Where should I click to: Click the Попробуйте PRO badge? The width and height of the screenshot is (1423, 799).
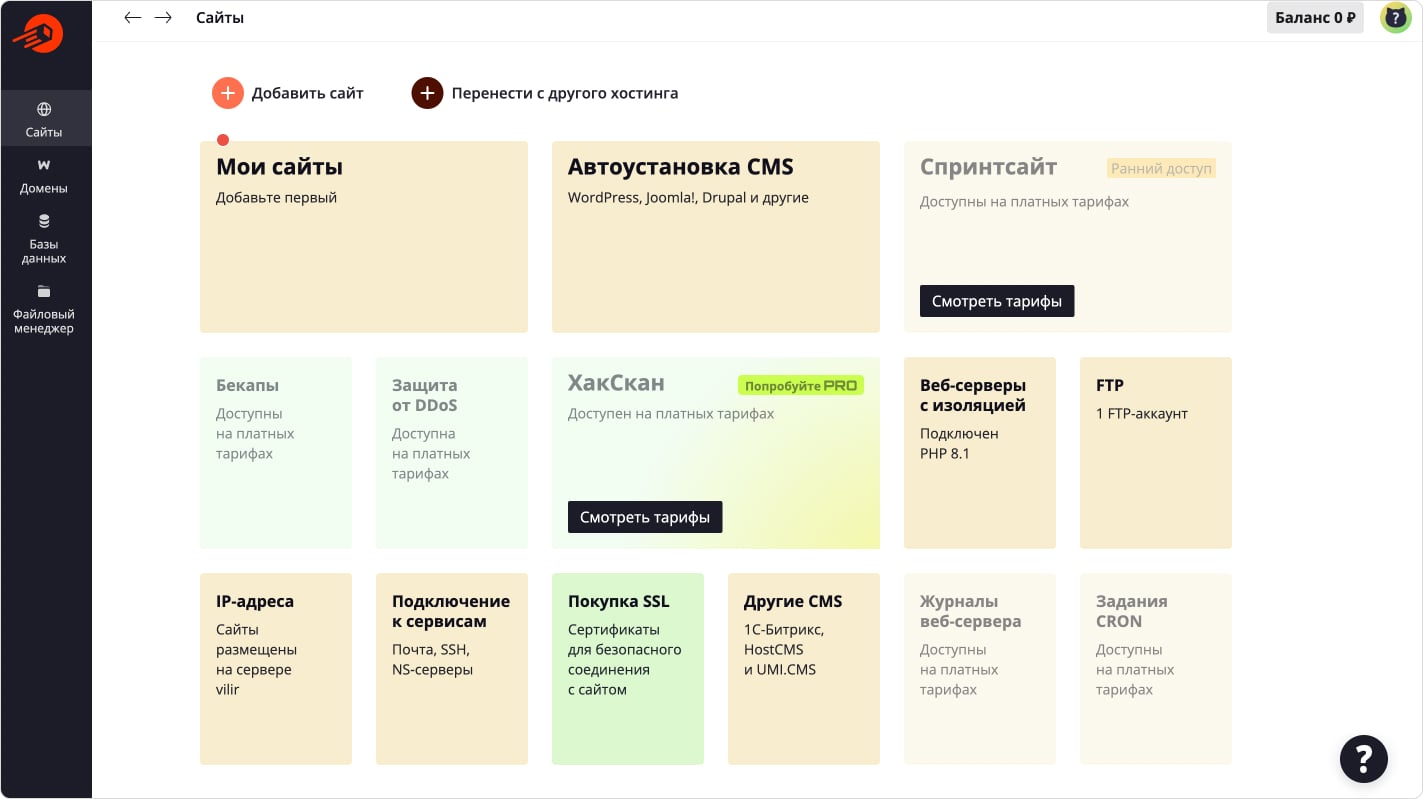point(800,384)
